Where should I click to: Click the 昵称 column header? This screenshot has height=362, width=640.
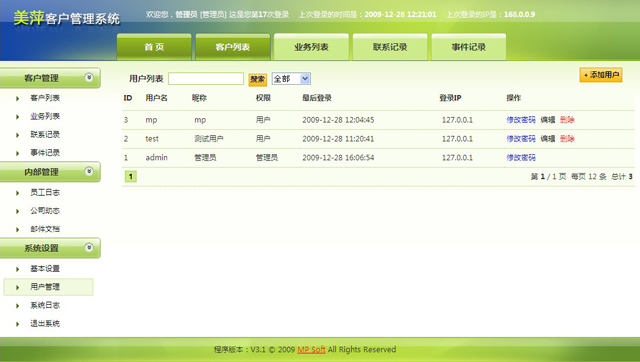pyautogui.click(x=199, y=98)
